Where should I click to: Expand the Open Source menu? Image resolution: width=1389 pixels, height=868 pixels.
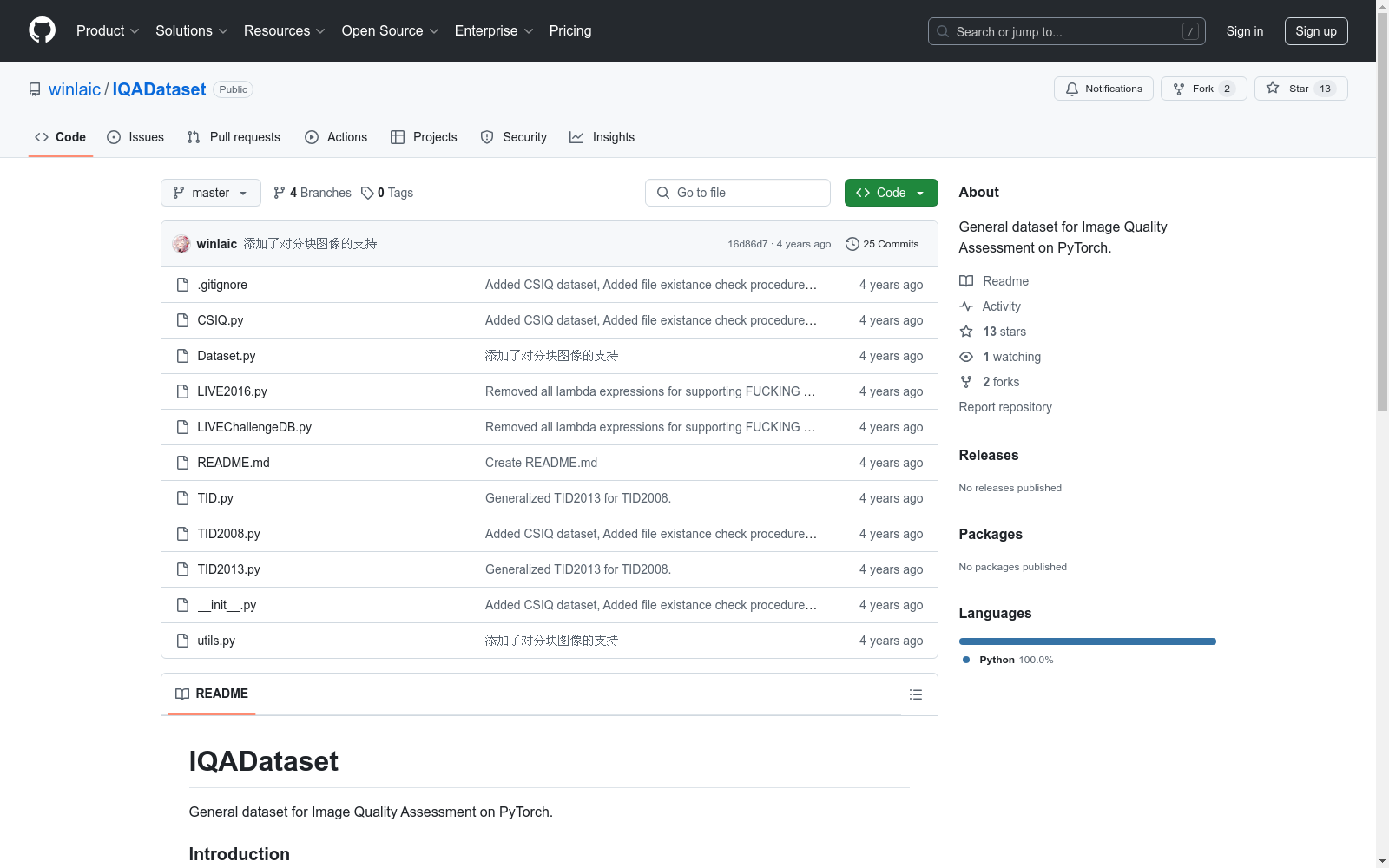(x=391, y=30)
